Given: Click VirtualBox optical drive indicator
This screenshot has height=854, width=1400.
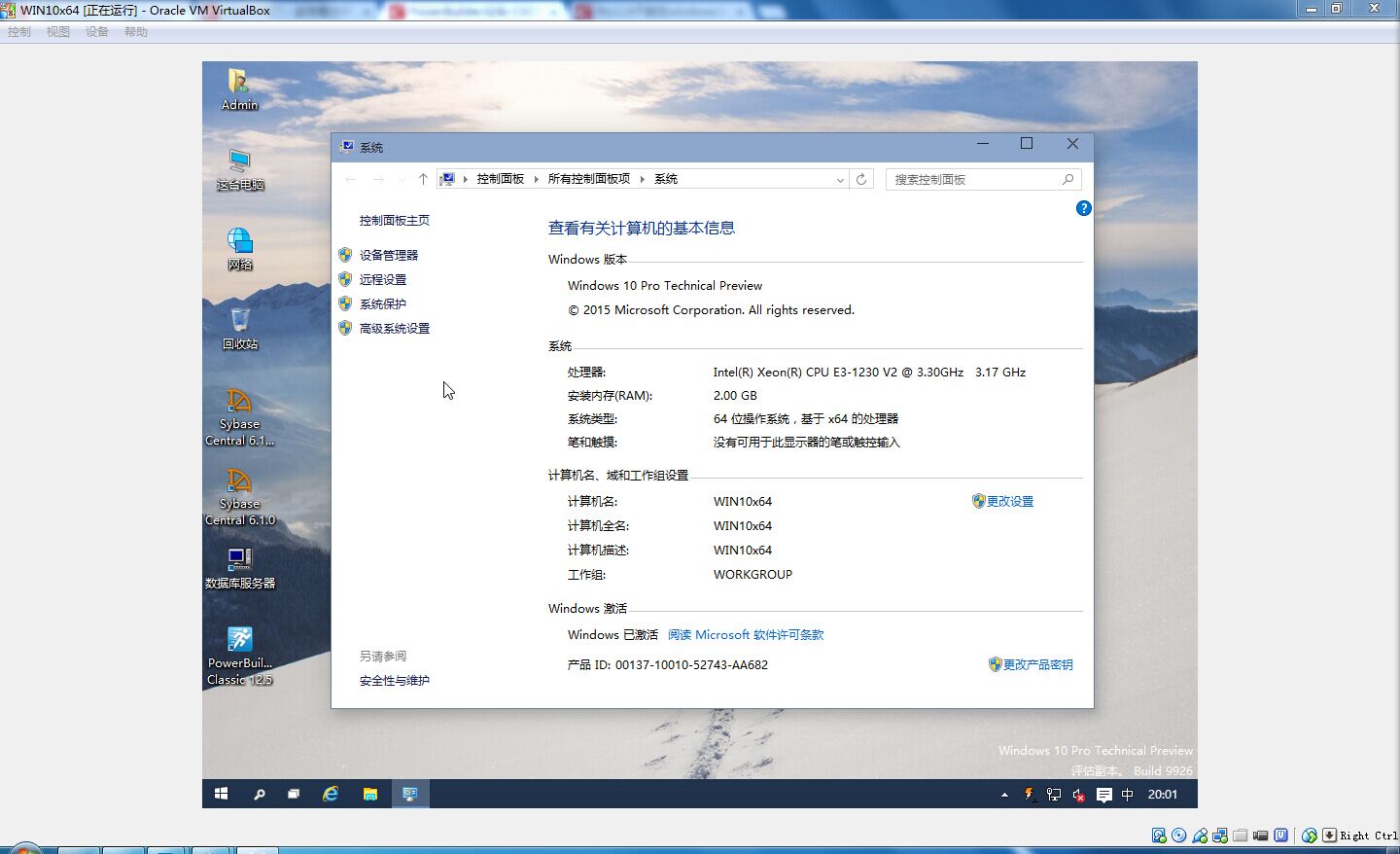Looking at the screenshot, I should tap(1178, 836).
